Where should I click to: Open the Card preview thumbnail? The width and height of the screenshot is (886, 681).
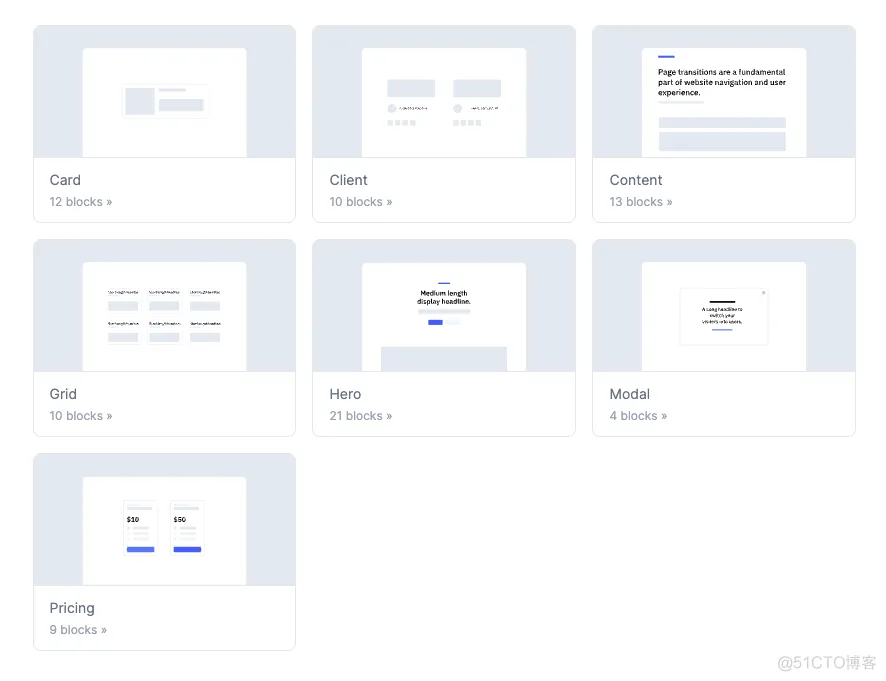[164, 92]
